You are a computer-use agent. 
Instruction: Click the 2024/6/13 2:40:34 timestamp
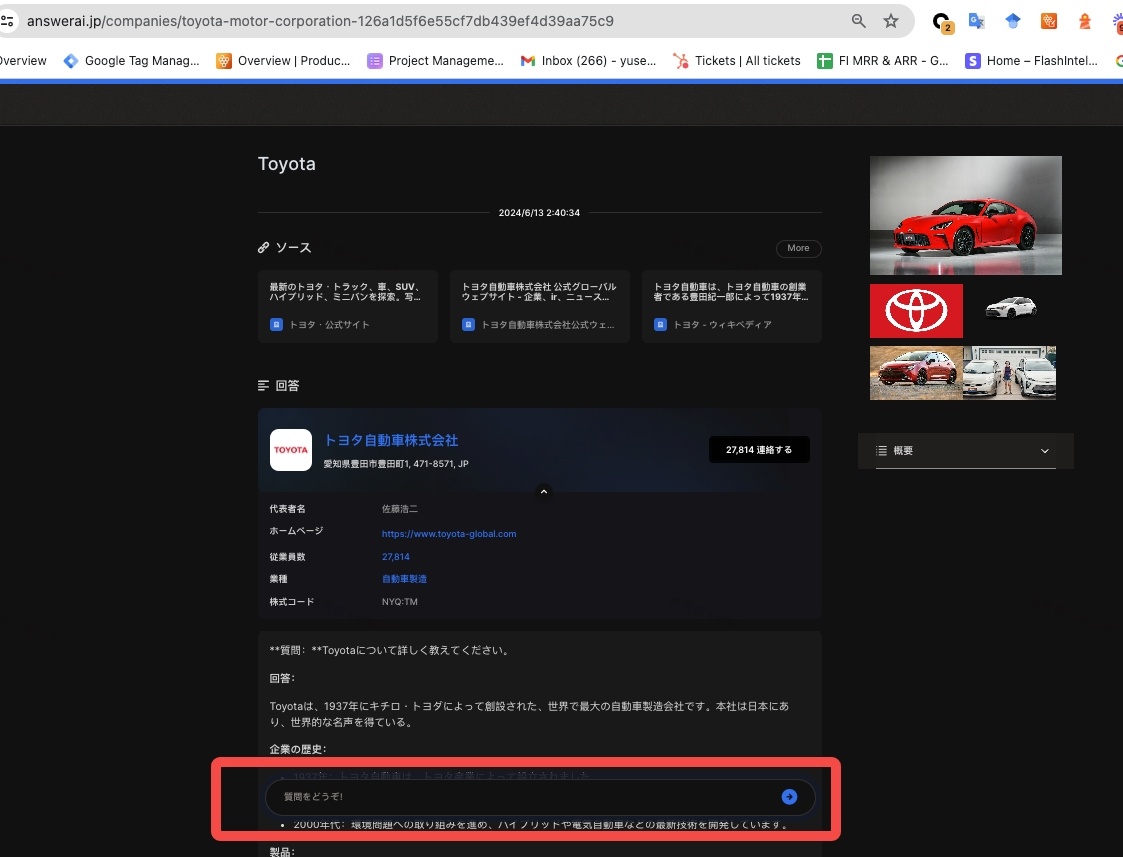539,213
